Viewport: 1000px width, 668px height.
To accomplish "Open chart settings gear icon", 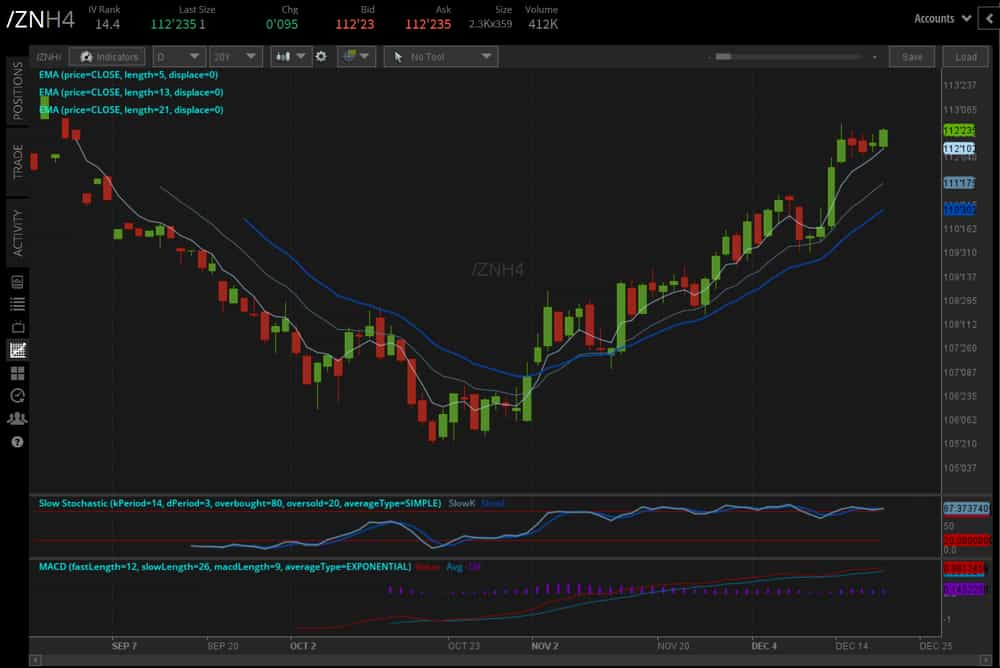I will pos(321,57).
